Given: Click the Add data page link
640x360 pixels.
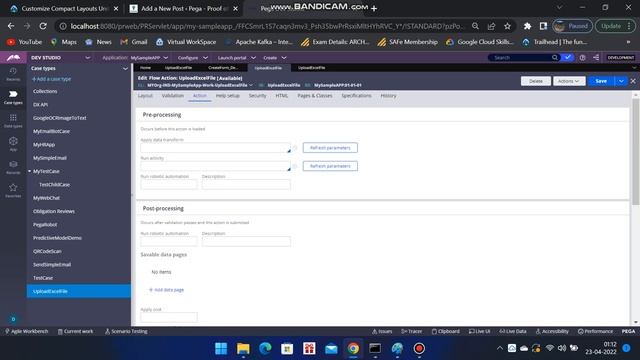Looking at the screenshot, I should (167, 290).
